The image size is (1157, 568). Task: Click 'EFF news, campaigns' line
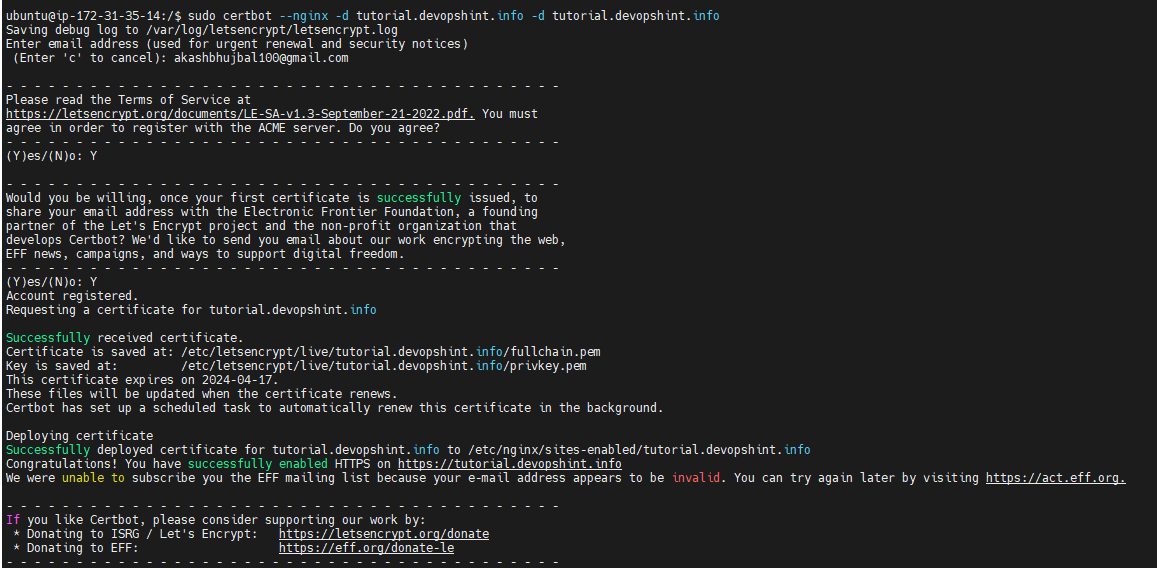pos(205,254)
